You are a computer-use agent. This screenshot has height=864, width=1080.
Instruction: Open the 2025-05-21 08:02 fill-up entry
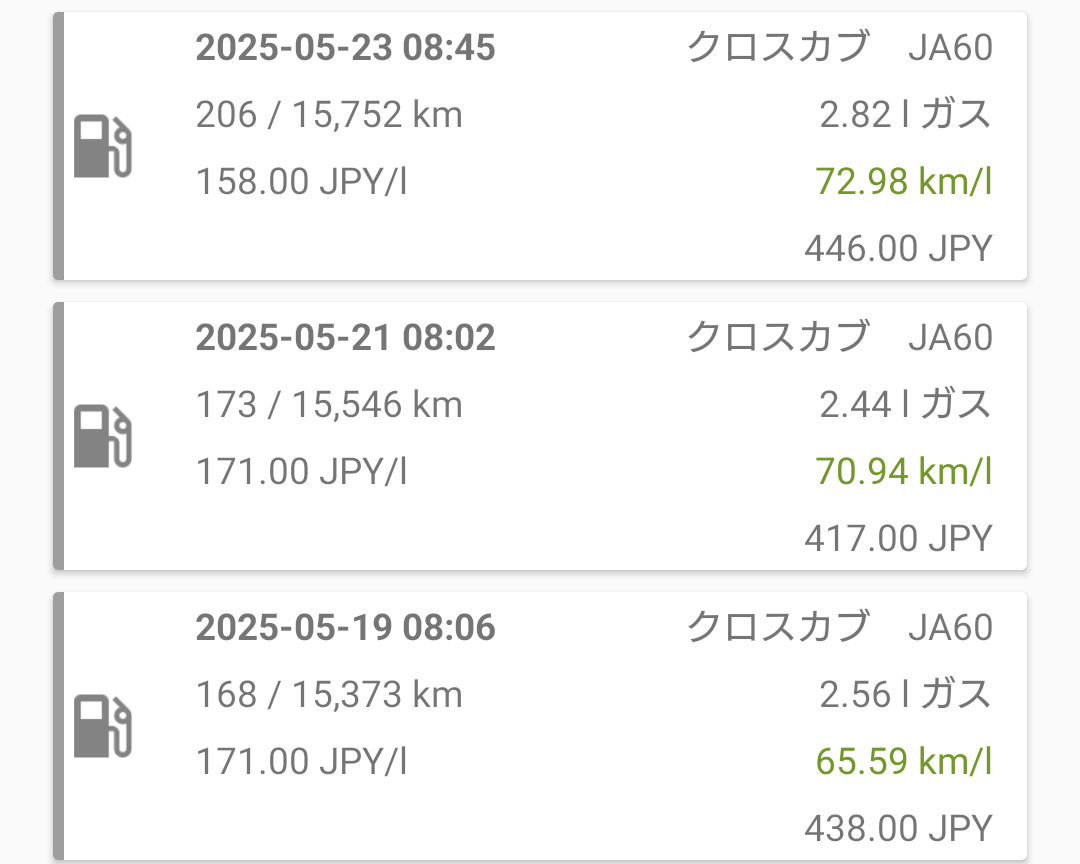pos(345,338)
